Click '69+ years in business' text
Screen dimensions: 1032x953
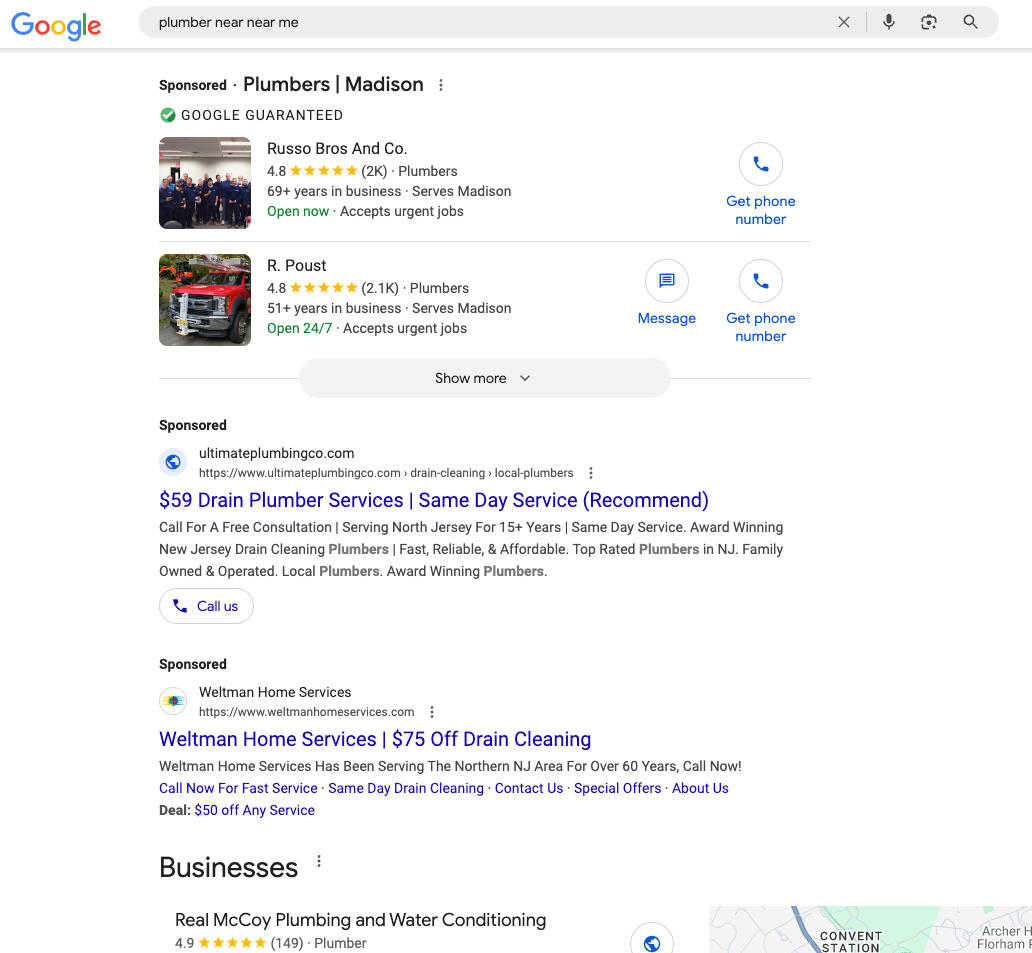pyautogui.click(x=334, y=192)
